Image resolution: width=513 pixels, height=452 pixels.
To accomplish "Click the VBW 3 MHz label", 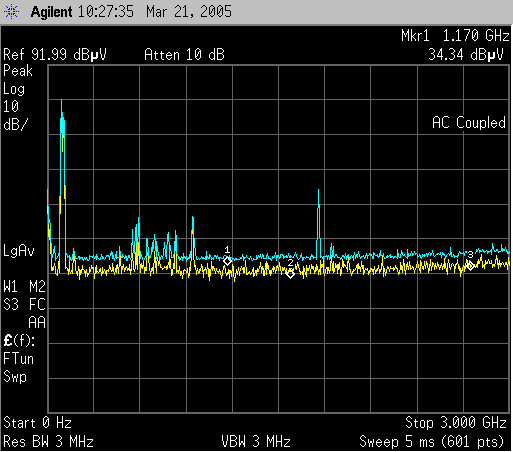I will tap(256, 442).
